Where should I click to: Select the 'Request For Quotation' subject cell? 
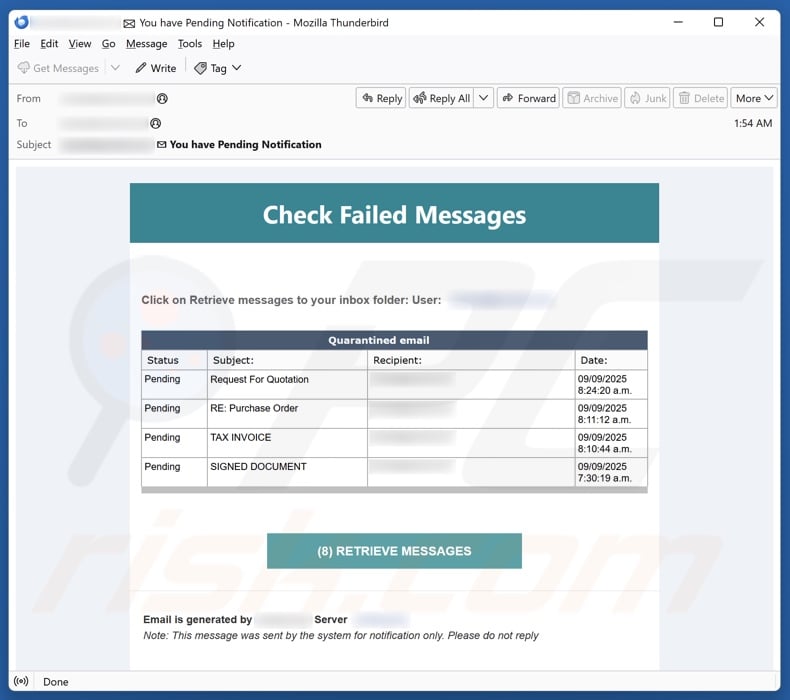287,385
